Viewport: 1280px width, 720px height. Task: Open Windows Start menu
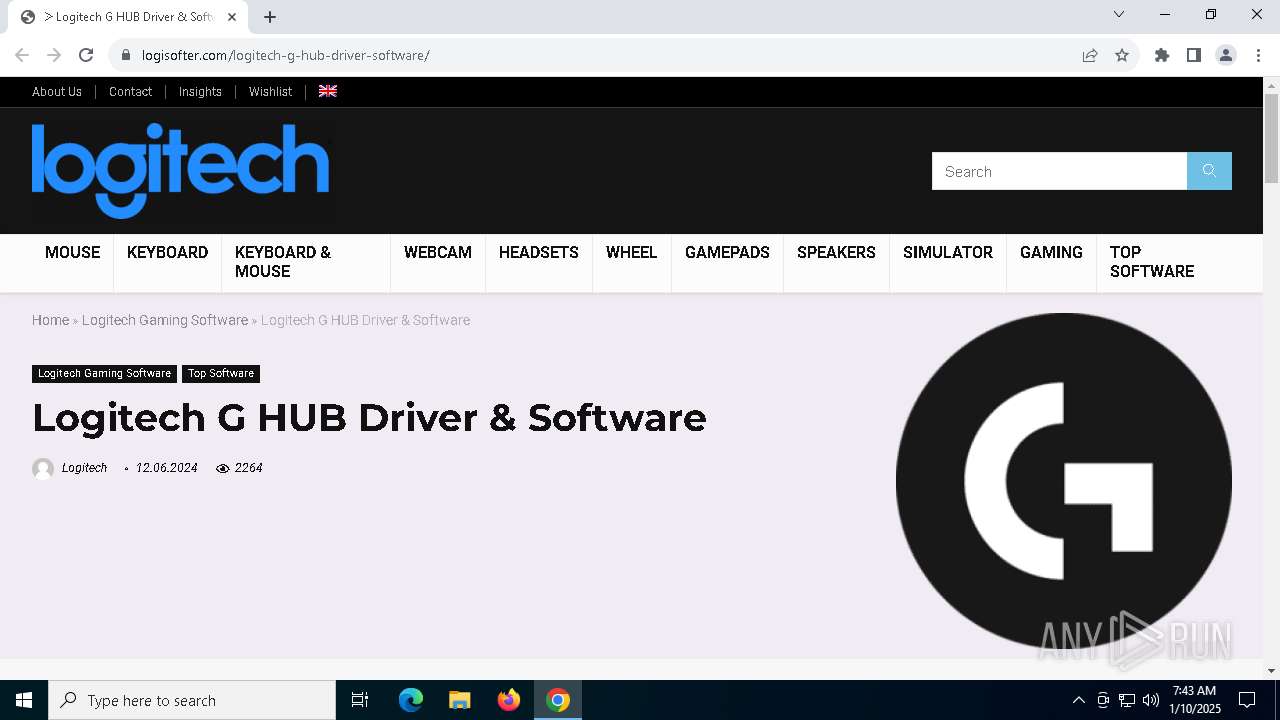[24, 700]
